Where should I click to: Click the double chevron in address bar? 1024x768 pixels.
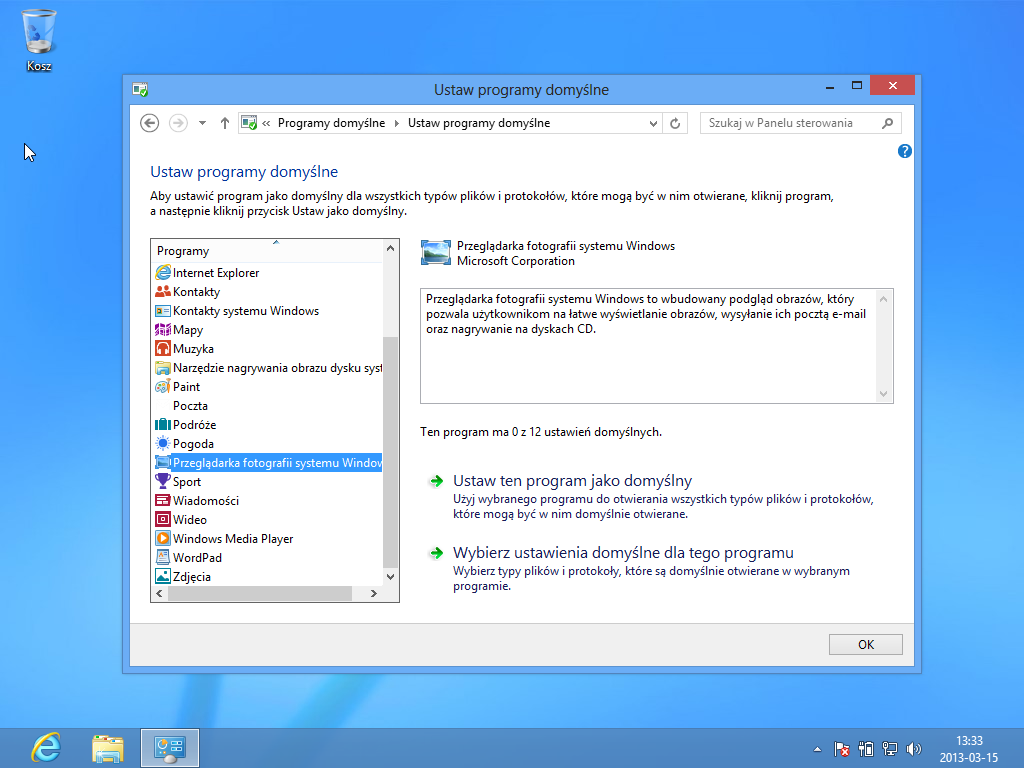[x=266, y=123]
